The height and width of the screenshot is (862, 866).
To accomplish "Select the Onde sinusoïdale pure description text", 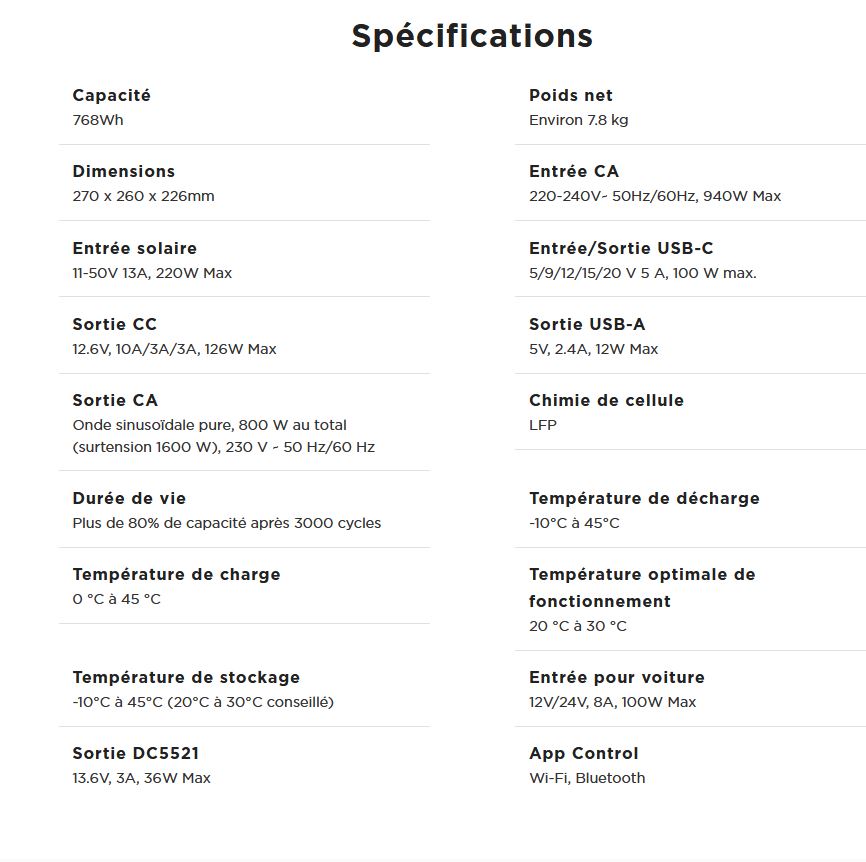I will [224, 436].
